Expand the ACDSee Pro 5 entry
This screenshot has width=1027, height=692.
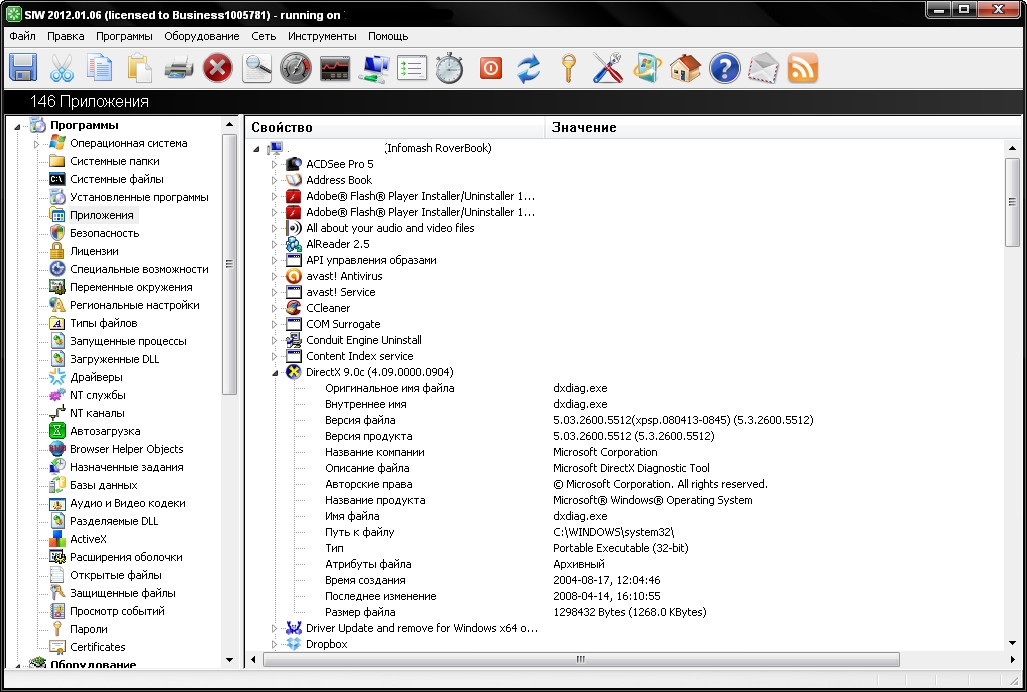pyautogui.click(x=275, y=164)
